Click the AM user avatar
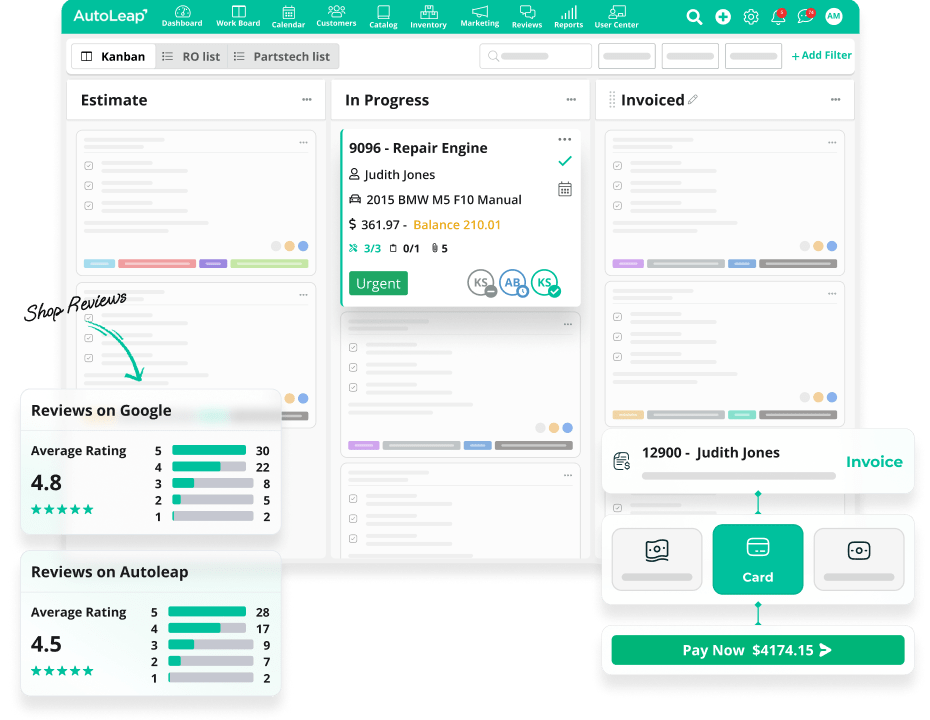 click(x=834, y=17)
